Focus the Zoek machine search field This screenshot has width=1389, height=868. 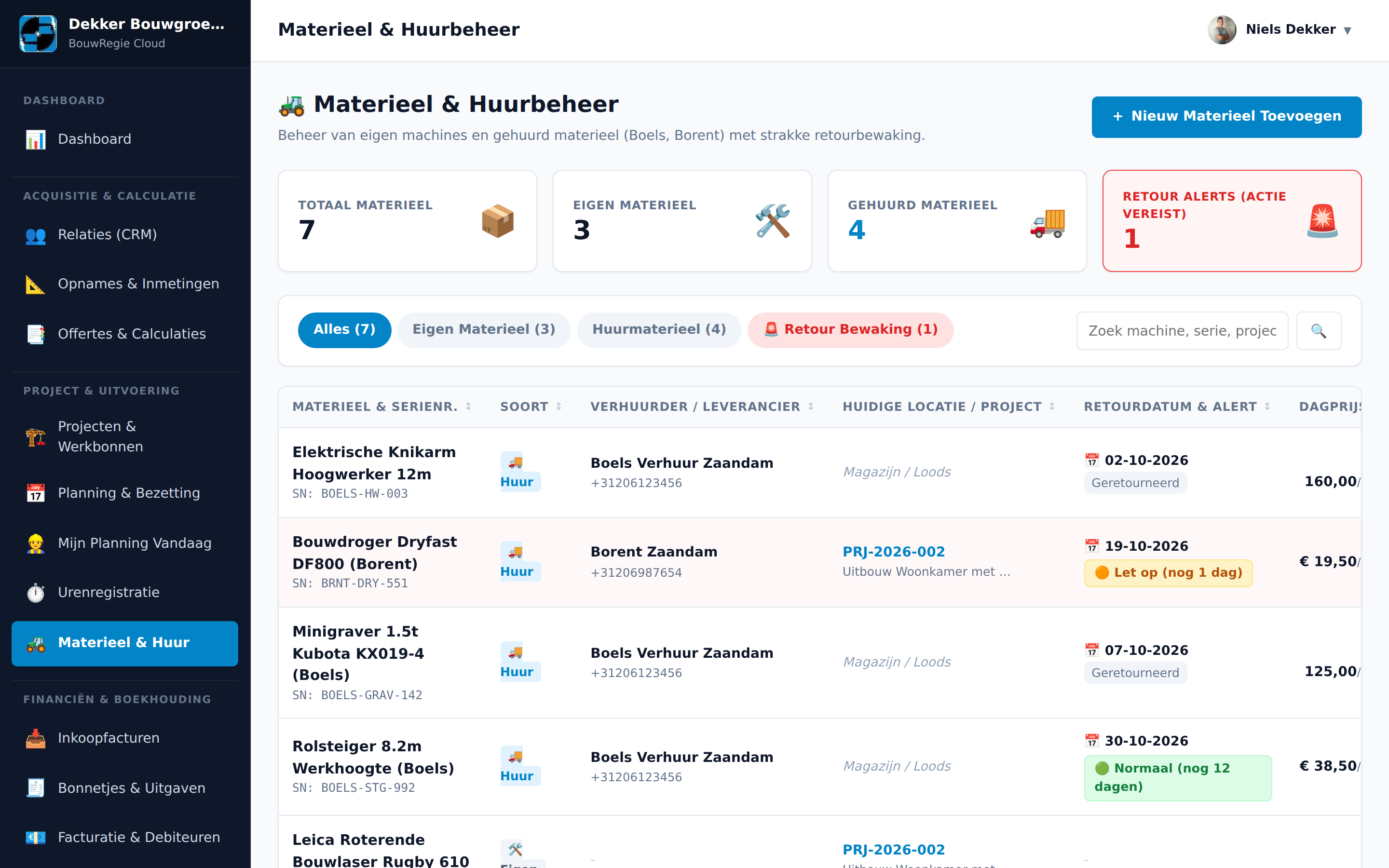(1182, 331)
